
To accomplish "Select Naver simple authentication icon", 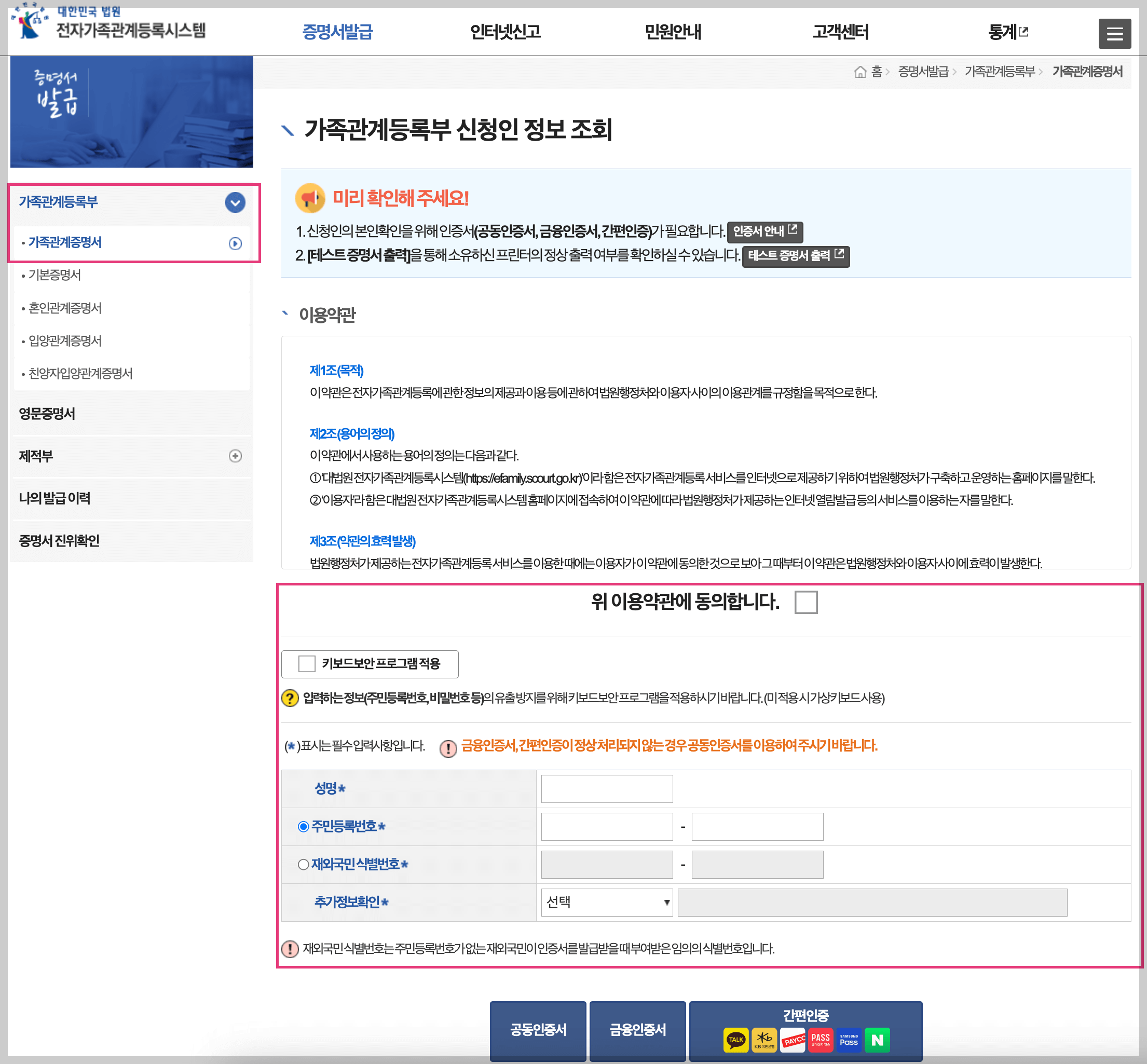I will click(878, 1039).
